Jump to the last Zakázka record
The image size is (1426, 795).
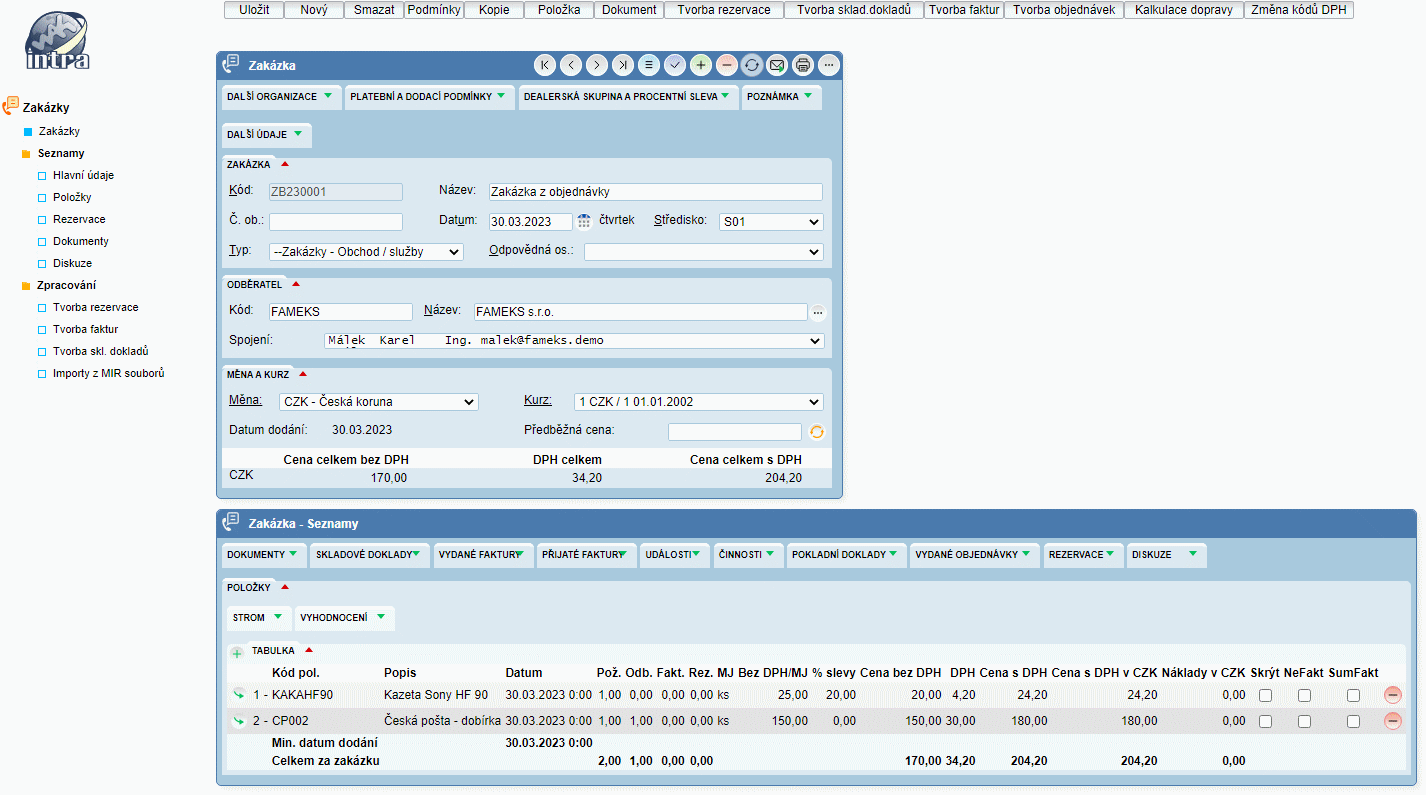pos(622,65)
